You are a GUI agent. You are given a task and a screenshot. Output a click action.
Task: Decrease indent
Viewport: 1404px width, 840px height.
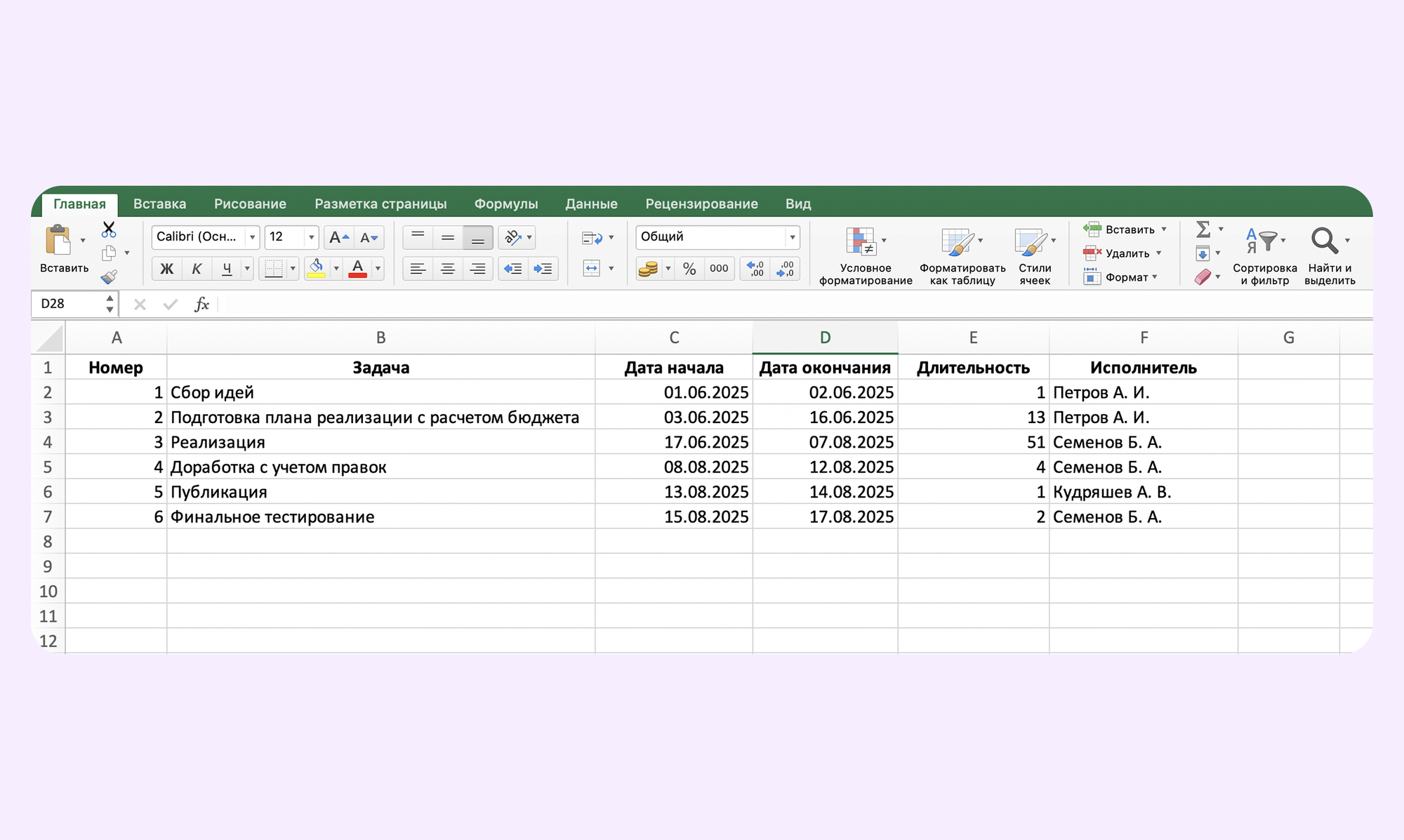pos(513,269)
